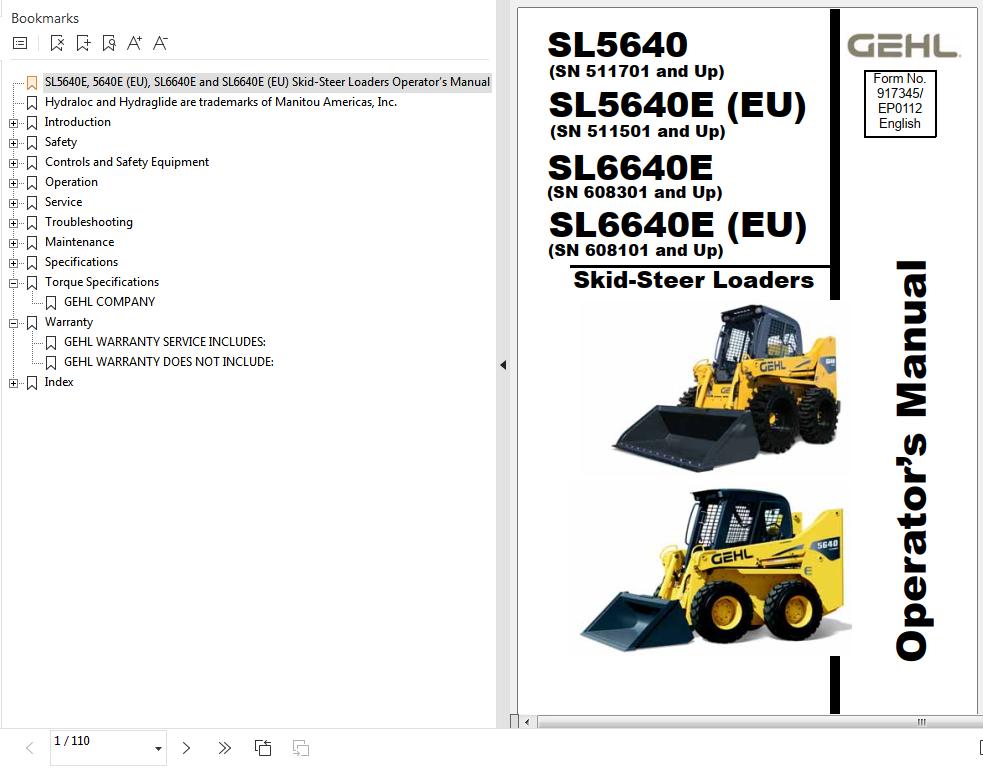Screen dimensions: 983x768
Task: Click the Bookmarks panel title
Action: [x=45, y=18]
